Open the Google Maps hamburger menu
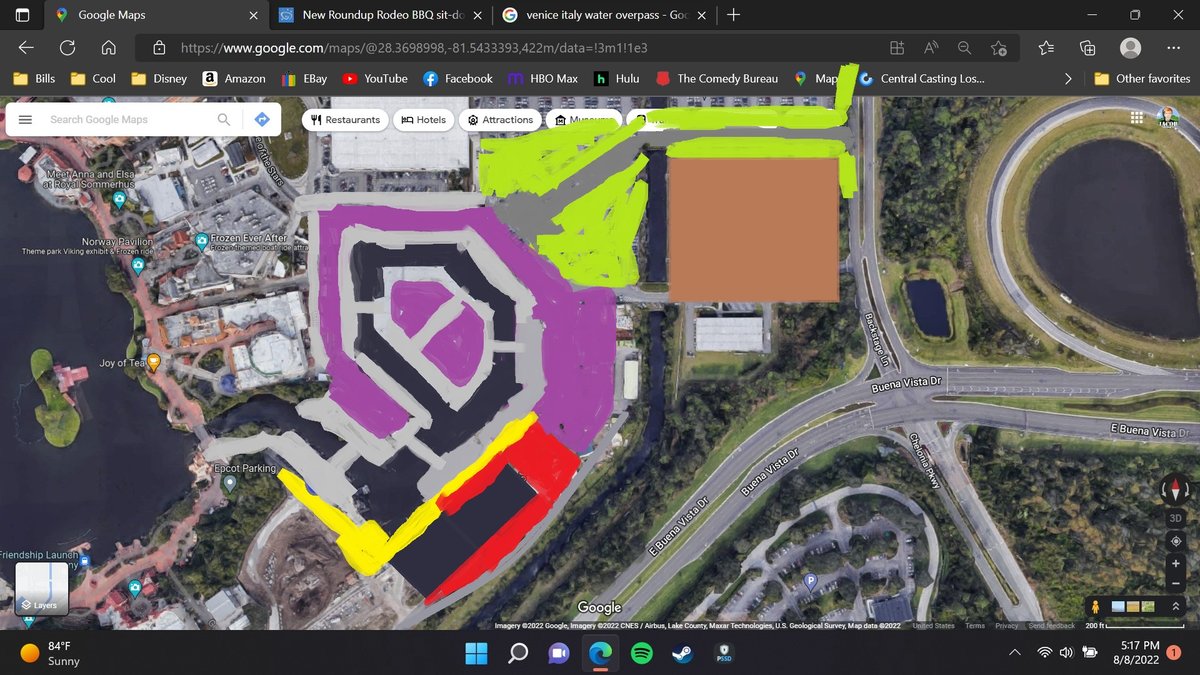The width and height of the screenshot is (1200, 675). pos(26,119)
